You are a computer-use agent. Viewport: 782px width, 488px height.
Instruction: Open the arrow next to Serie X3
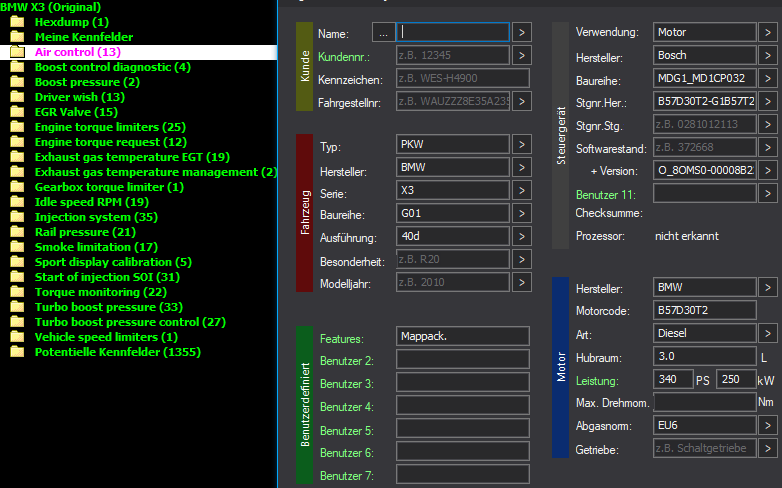pos(522,190)
